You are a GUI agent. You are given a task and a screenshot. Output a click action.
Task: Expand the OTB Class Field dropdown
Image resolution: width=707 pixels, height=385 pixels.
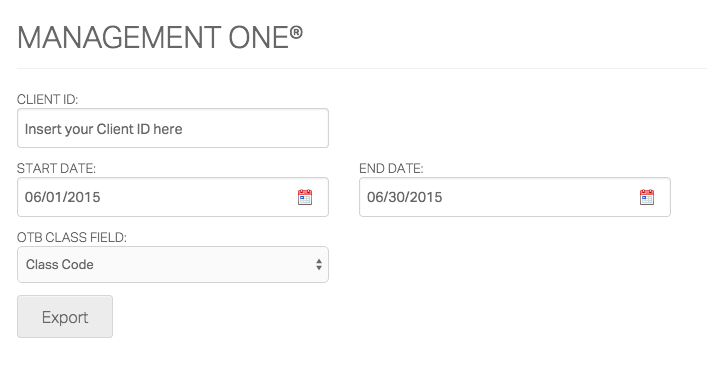pyautogui.click(x=173, y=265)
